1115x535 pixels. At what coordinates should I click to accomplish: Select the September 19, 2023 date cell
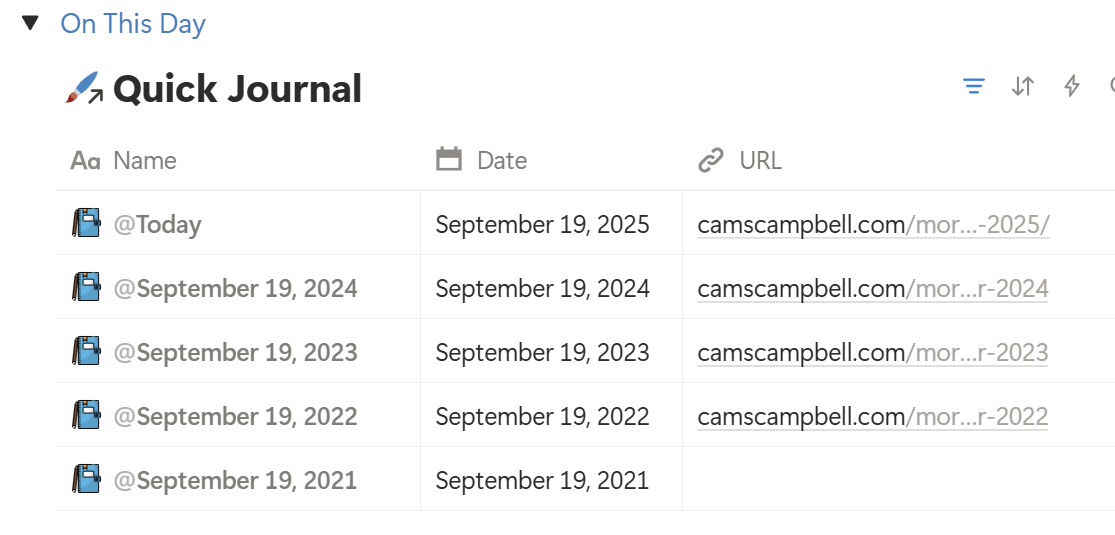[x=542, y=353]
